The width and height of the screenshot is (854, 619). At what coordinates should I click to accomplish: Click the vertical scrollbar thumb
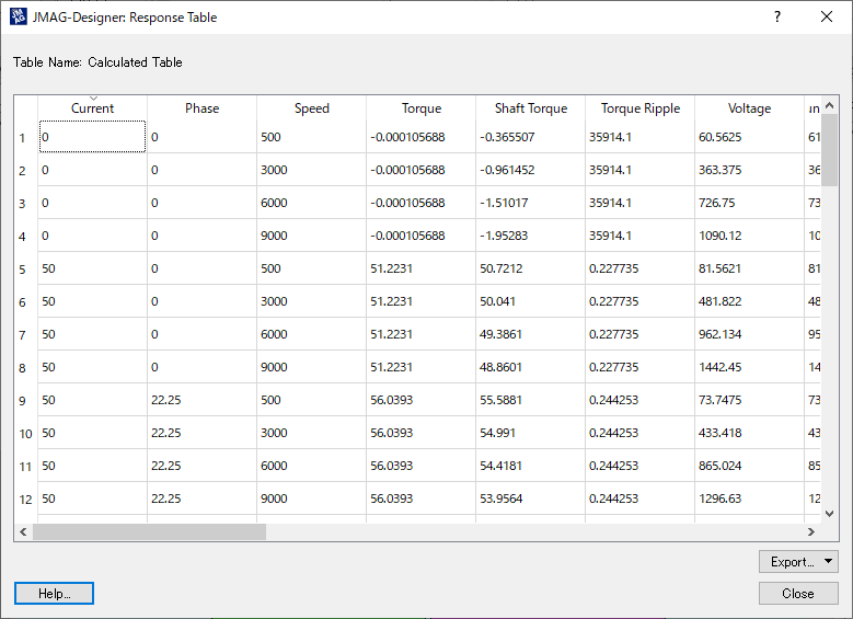(x=829, y=150)
